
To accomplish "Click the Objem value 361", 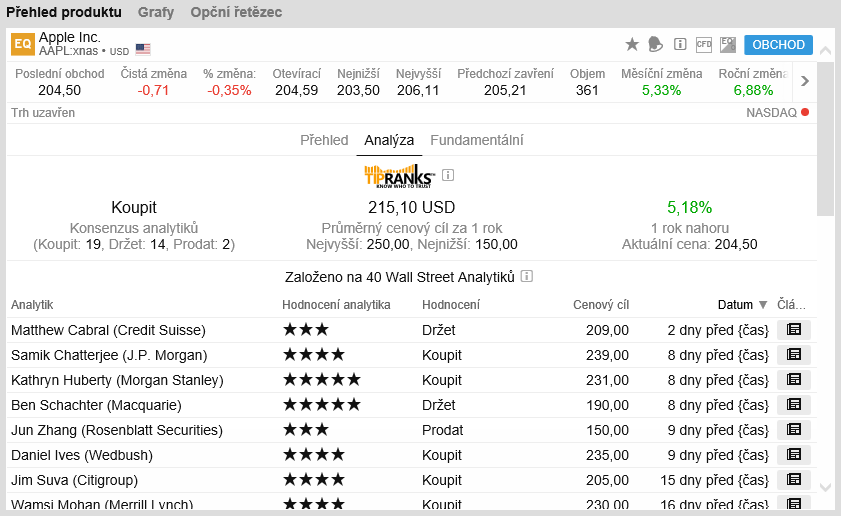I will pos(587,90).
